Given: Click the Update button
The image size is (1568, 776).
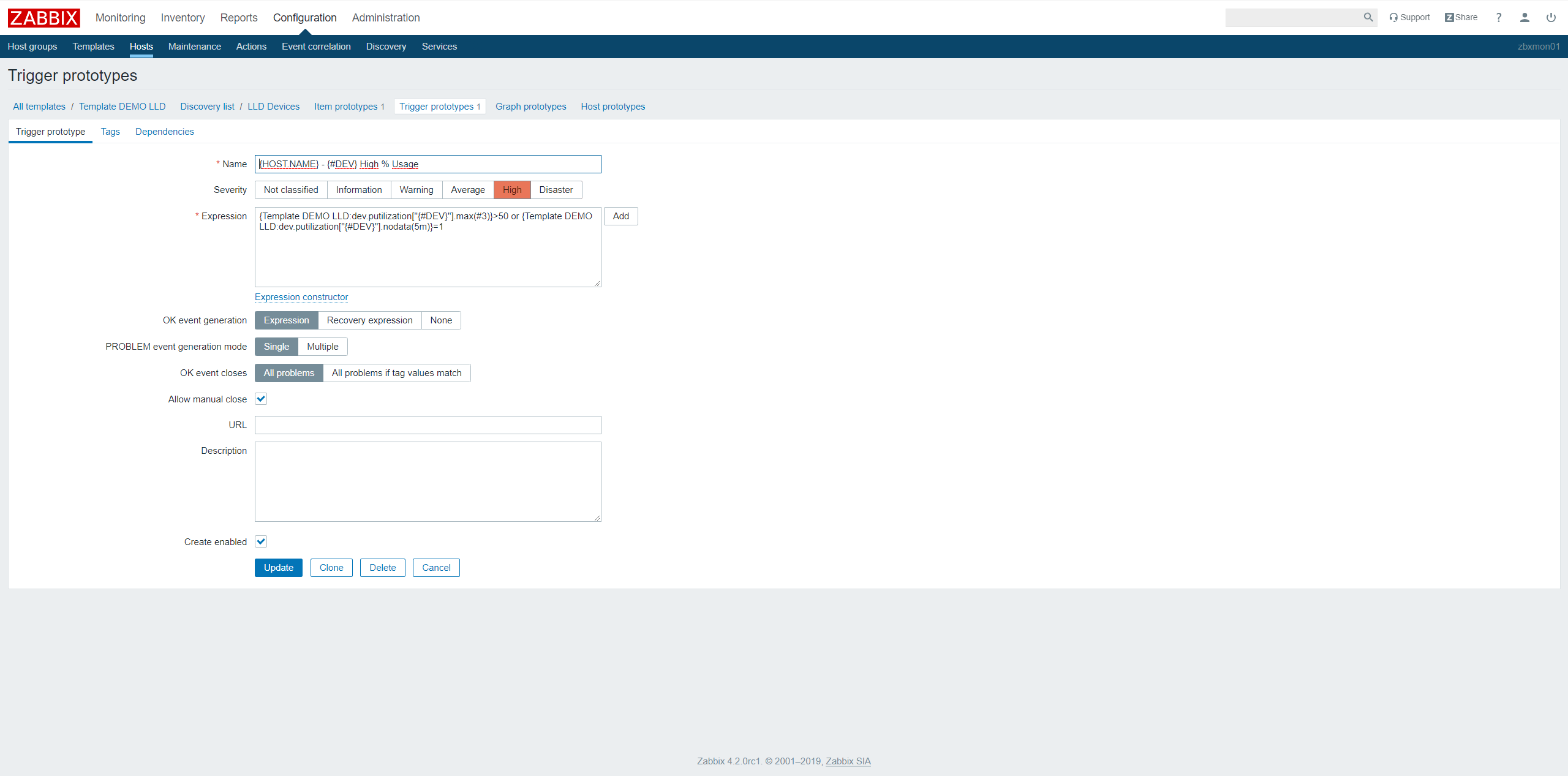Looking at the screenshot, I should click(278, 568).
